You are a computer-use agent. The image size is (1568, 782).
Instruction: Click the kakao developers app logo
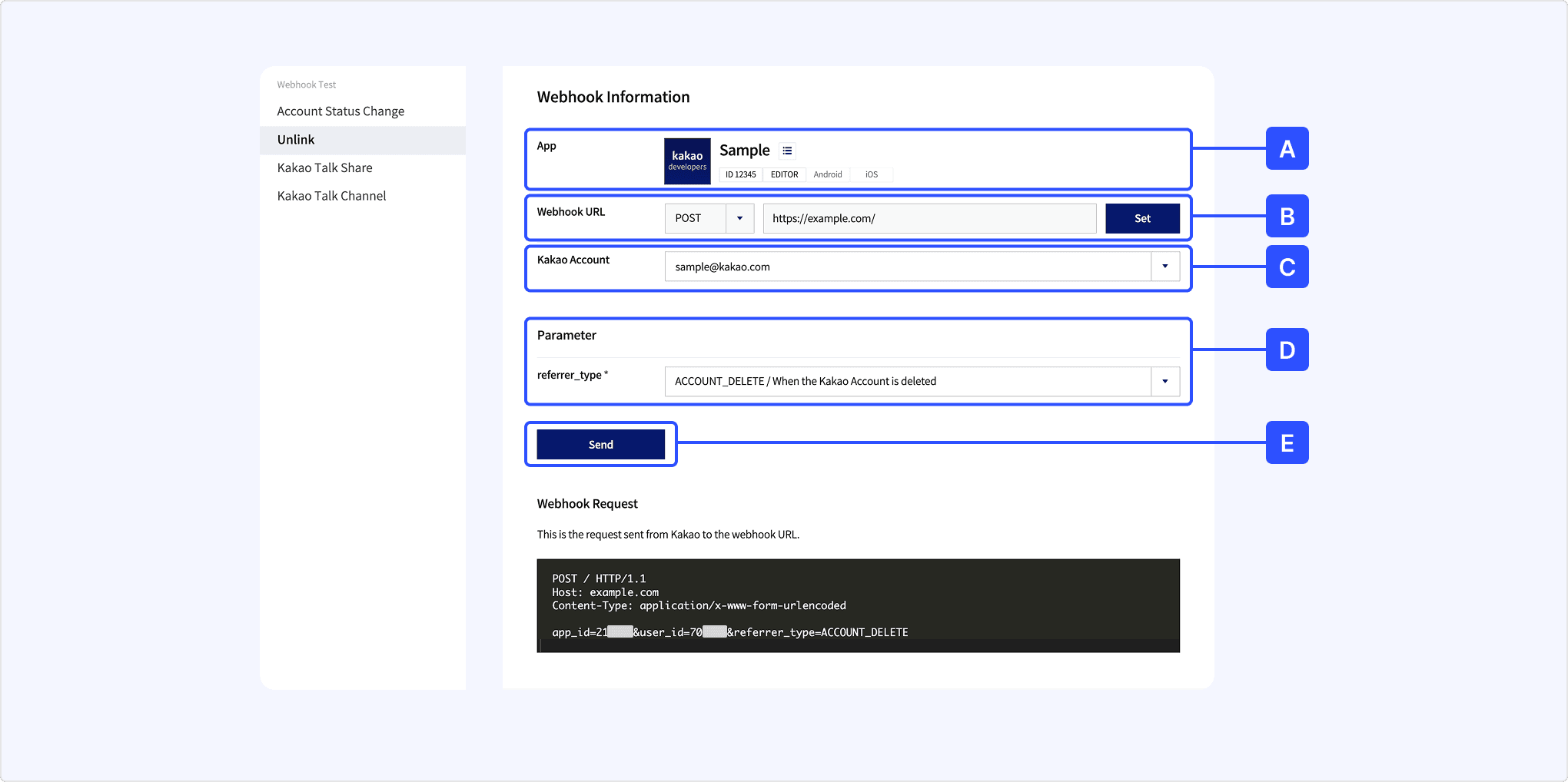point(686,161)
